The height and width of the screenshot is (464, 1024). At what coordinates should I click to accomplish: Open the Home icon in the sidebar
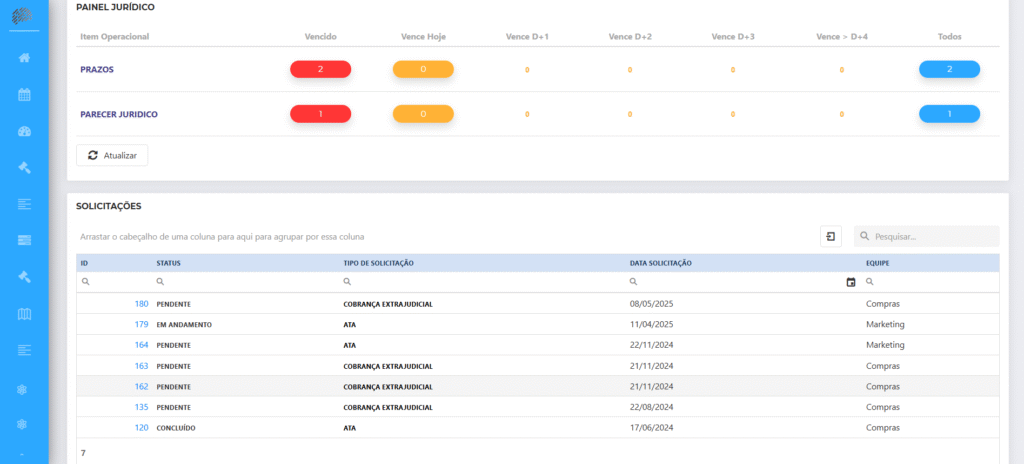[x=24, y=58]
